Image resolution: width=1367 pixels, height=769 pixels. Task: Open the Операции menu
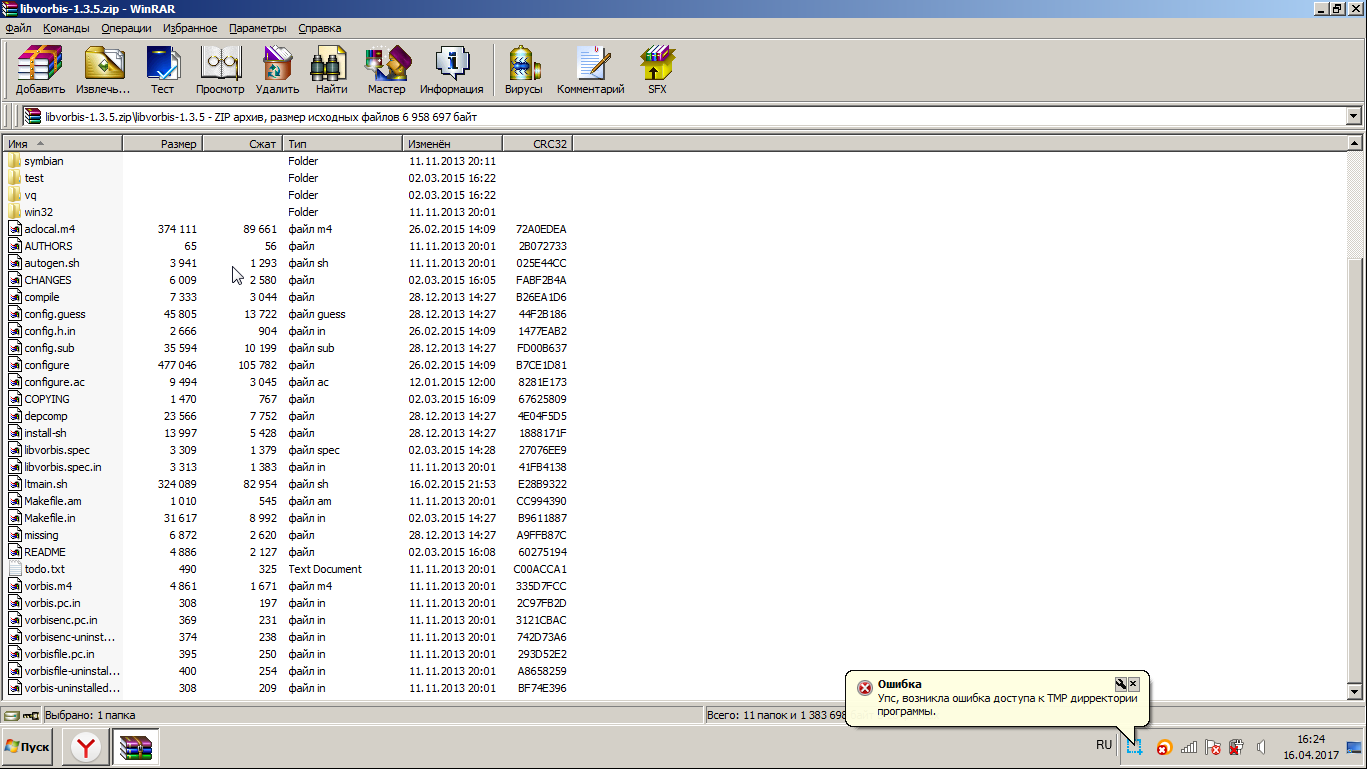coord(126,28)
